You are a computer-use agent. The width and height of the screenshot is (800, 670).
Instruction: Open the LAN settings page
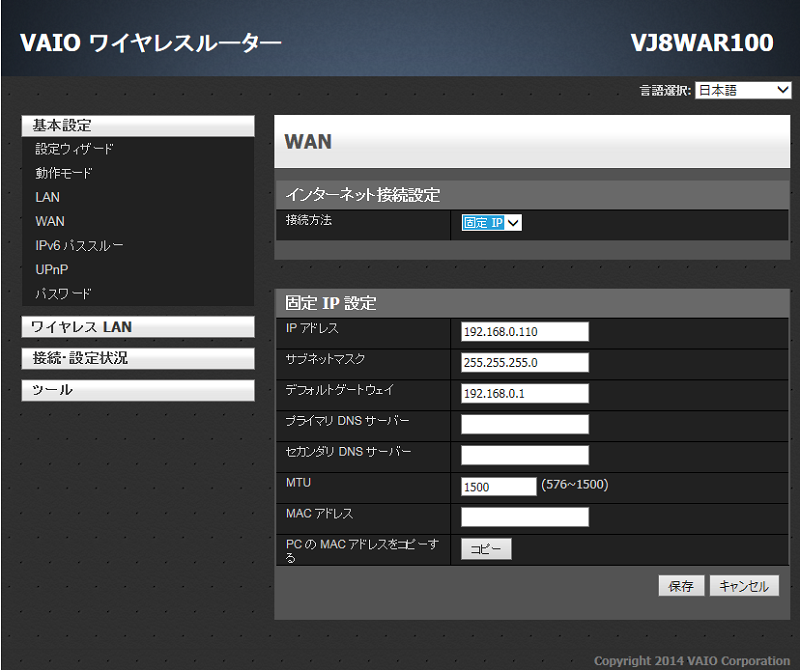tap(47, 197)
